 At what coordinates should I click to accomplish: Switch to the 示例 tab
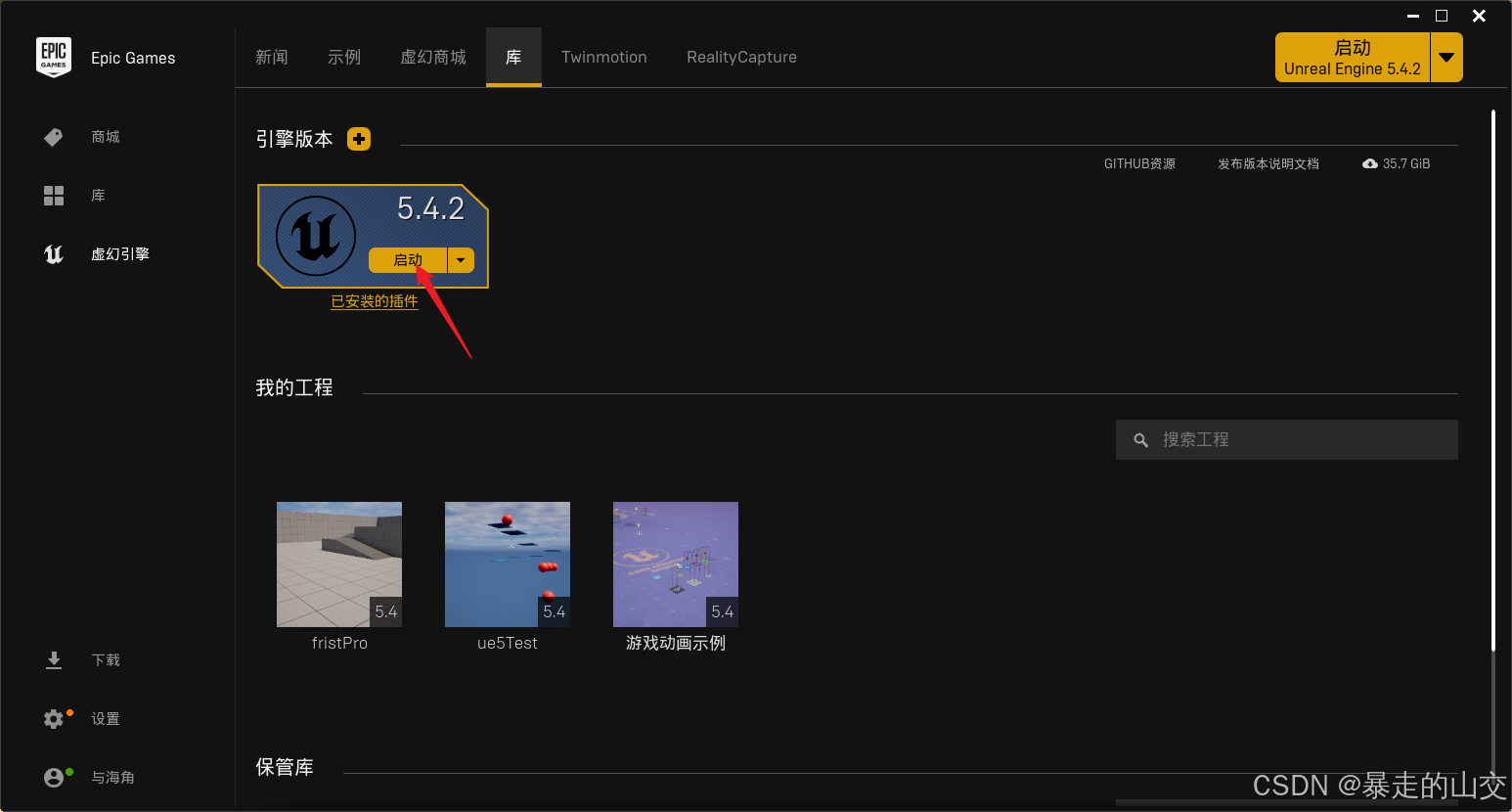click(x=344, y=58)
